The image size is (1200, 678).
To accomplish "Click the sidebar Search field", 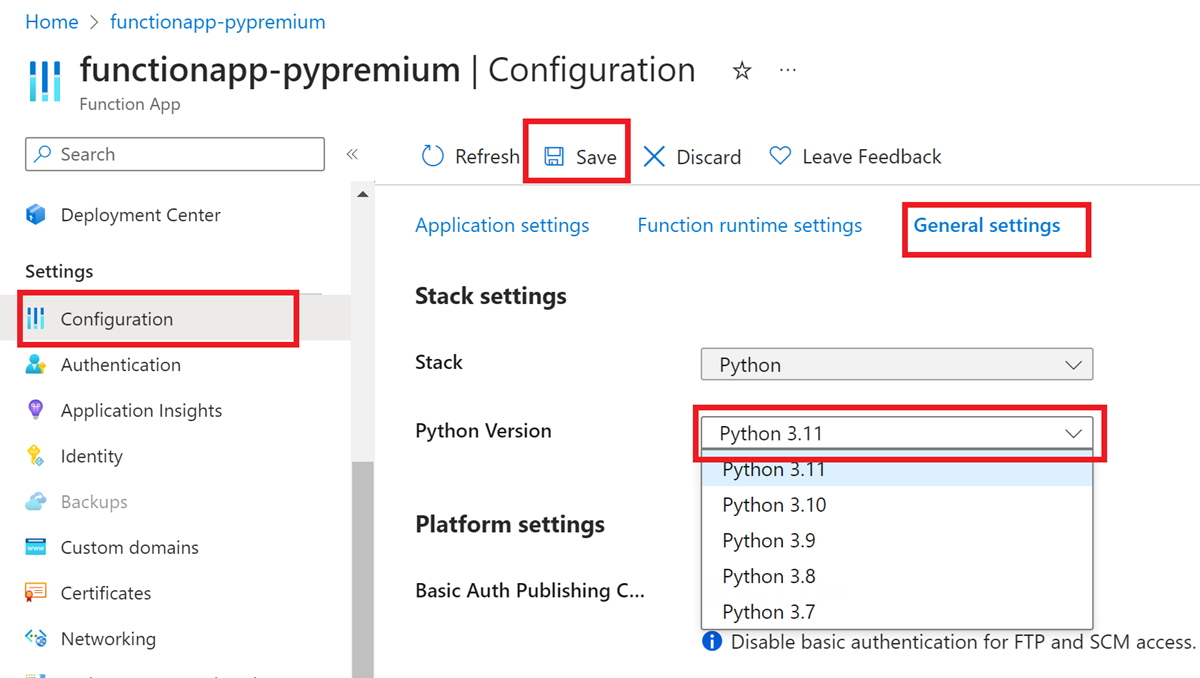I will pyautogui.click(x=175, y=154).
